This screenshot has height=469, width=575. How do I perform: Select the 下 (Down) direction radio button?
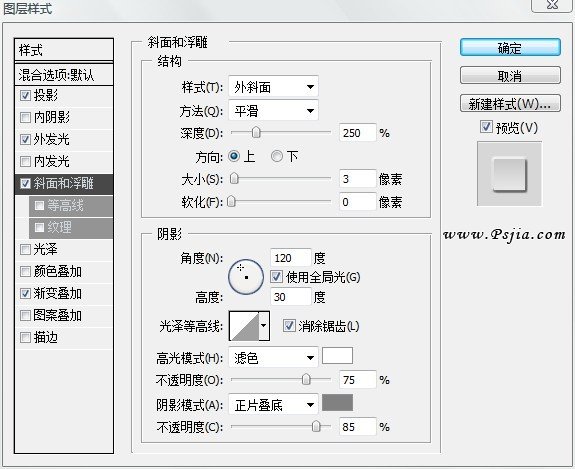tap(277, 157)
